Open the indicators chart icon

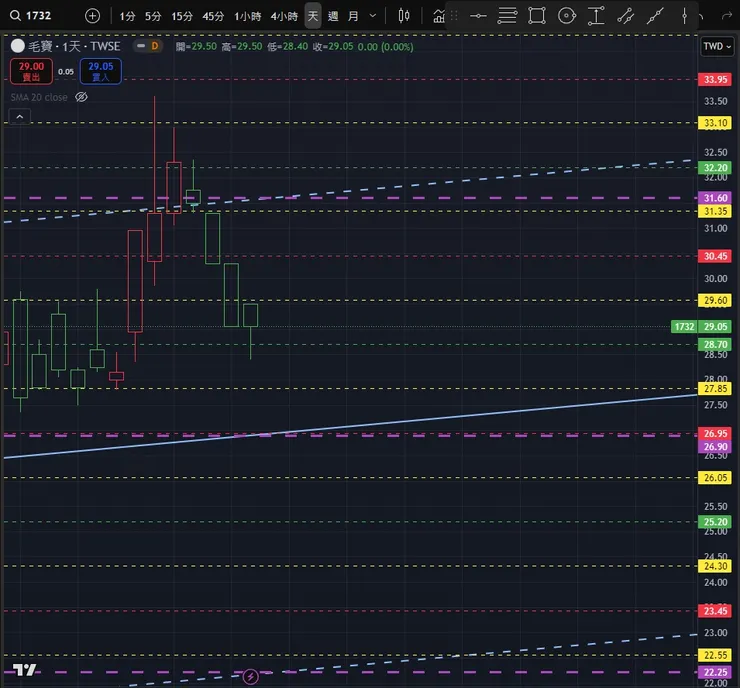click(x=439, y=17)
